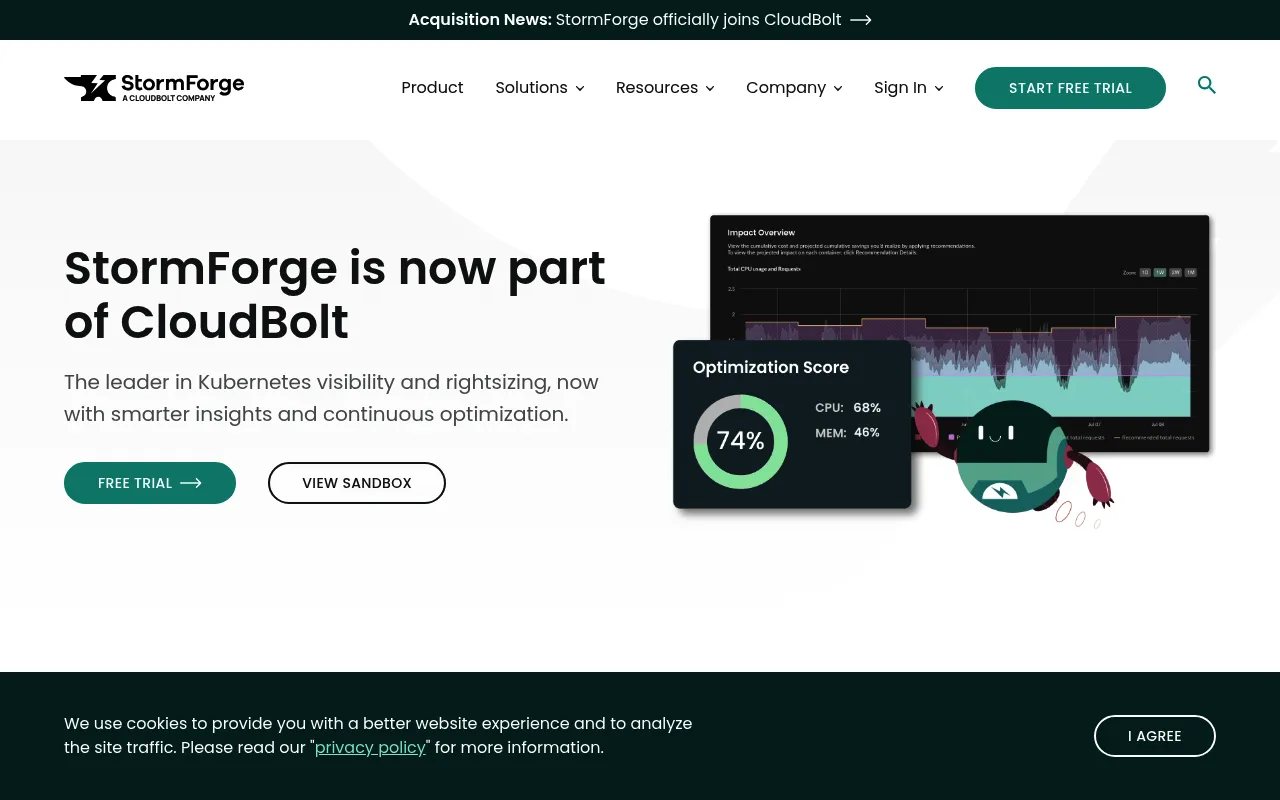
Task: Go to the StormForge logo homepage link
Action: coord(154,88)
